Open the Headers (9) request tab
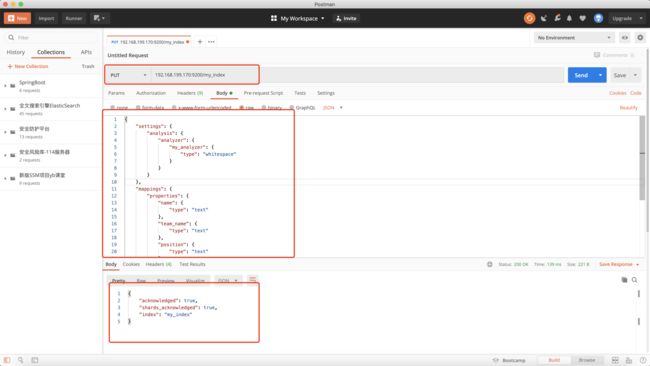650x366 pixels. coord(190,93)
